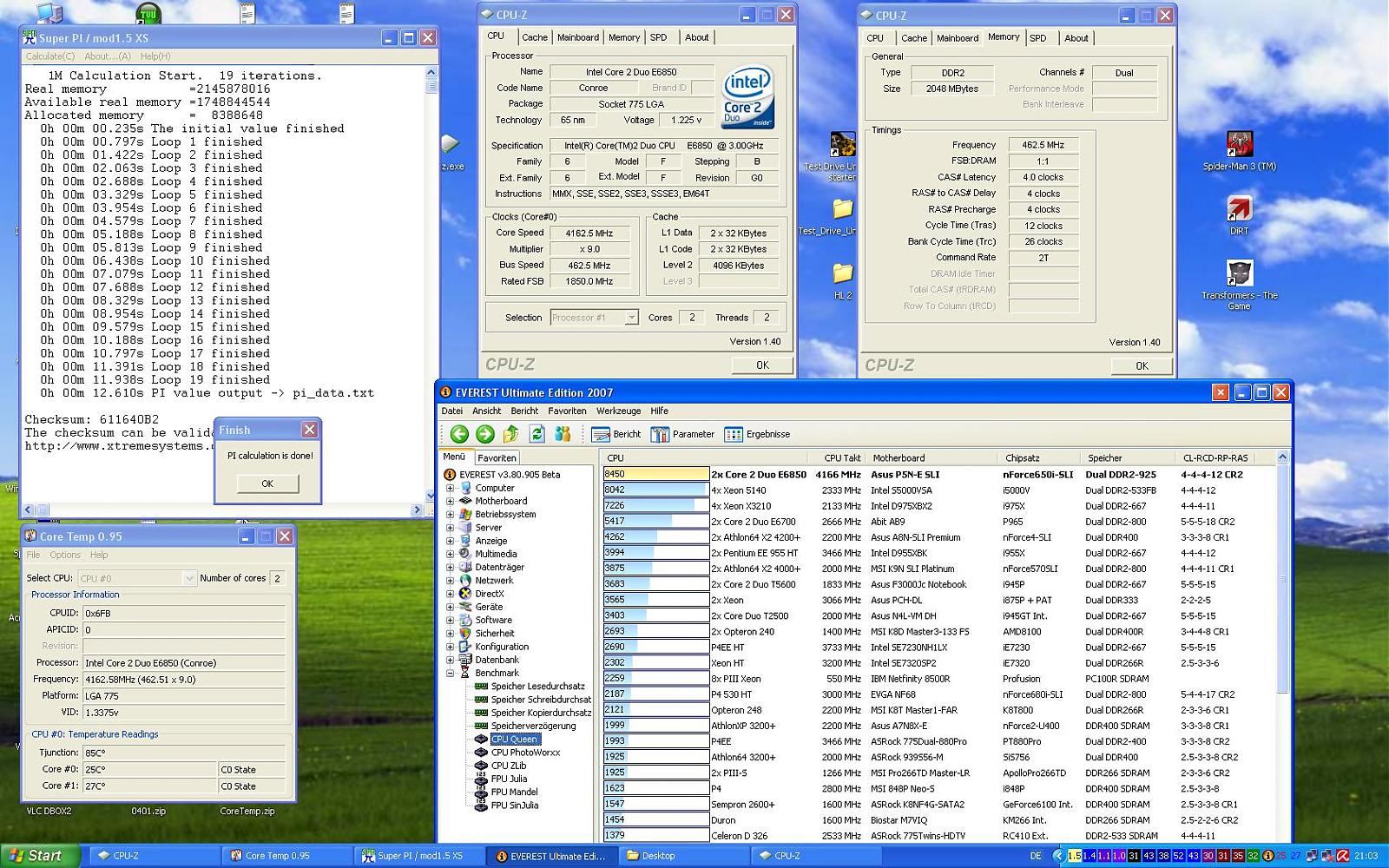Screen dimensions: 1389x868
Task: Click the Refresh icon in EVEREST toolbar
Action: (x=537, y=433)
